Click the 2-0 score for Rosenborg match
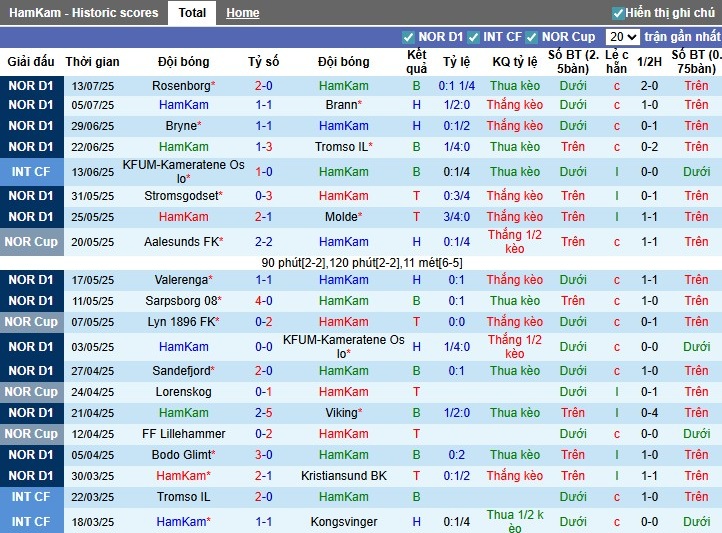722x533 pixels. pos(264,86)
